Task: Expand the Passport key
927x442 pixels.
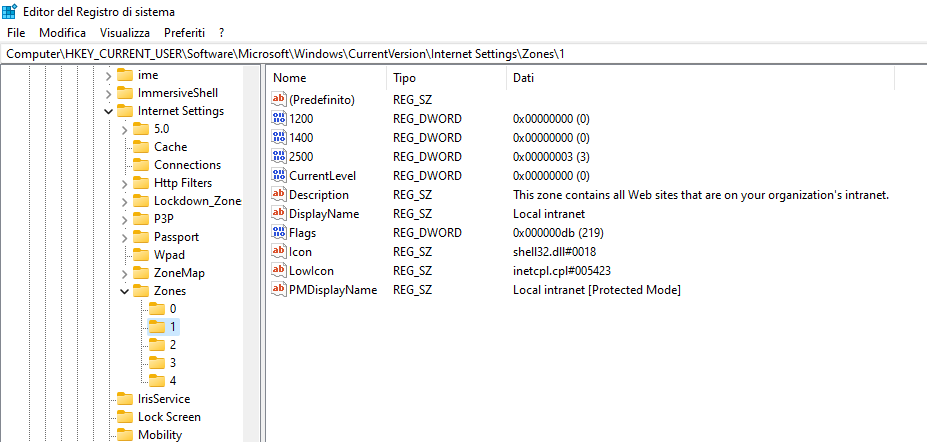Action: 124,238
